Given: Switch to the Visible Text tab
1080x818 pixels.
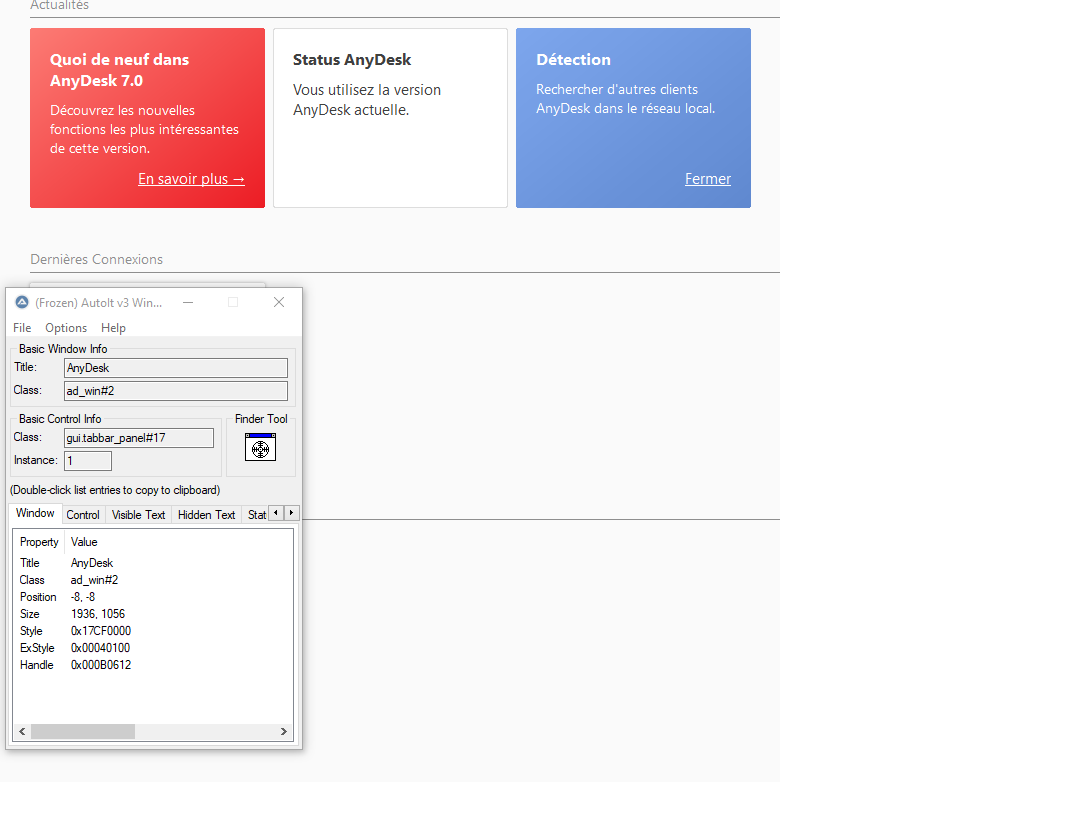Looking at the screenshot, I should 138,514.
